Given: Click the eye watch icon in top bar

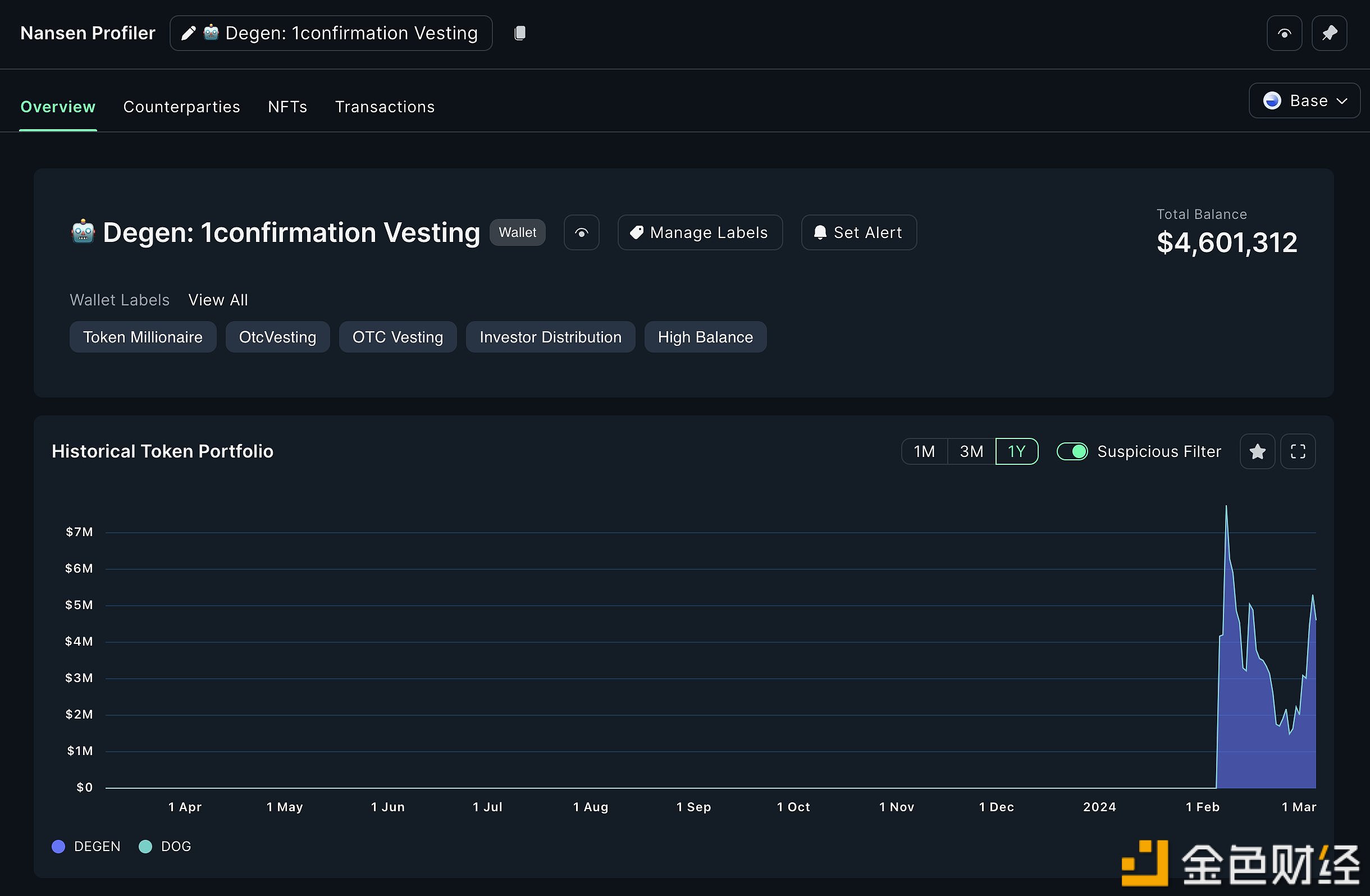Looking at the screenshot, I should 1284,33.
